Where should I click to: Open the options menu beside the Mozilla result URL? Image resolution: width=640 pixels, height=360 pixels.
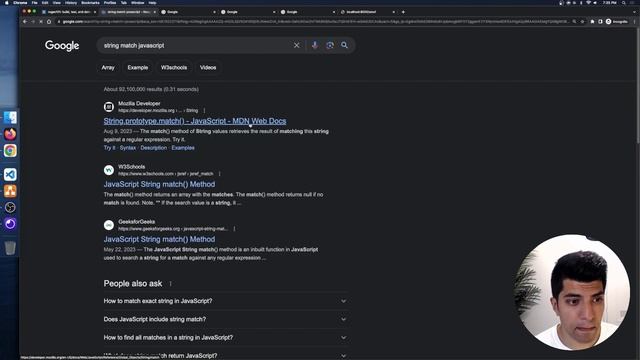[x=204, y=111]
